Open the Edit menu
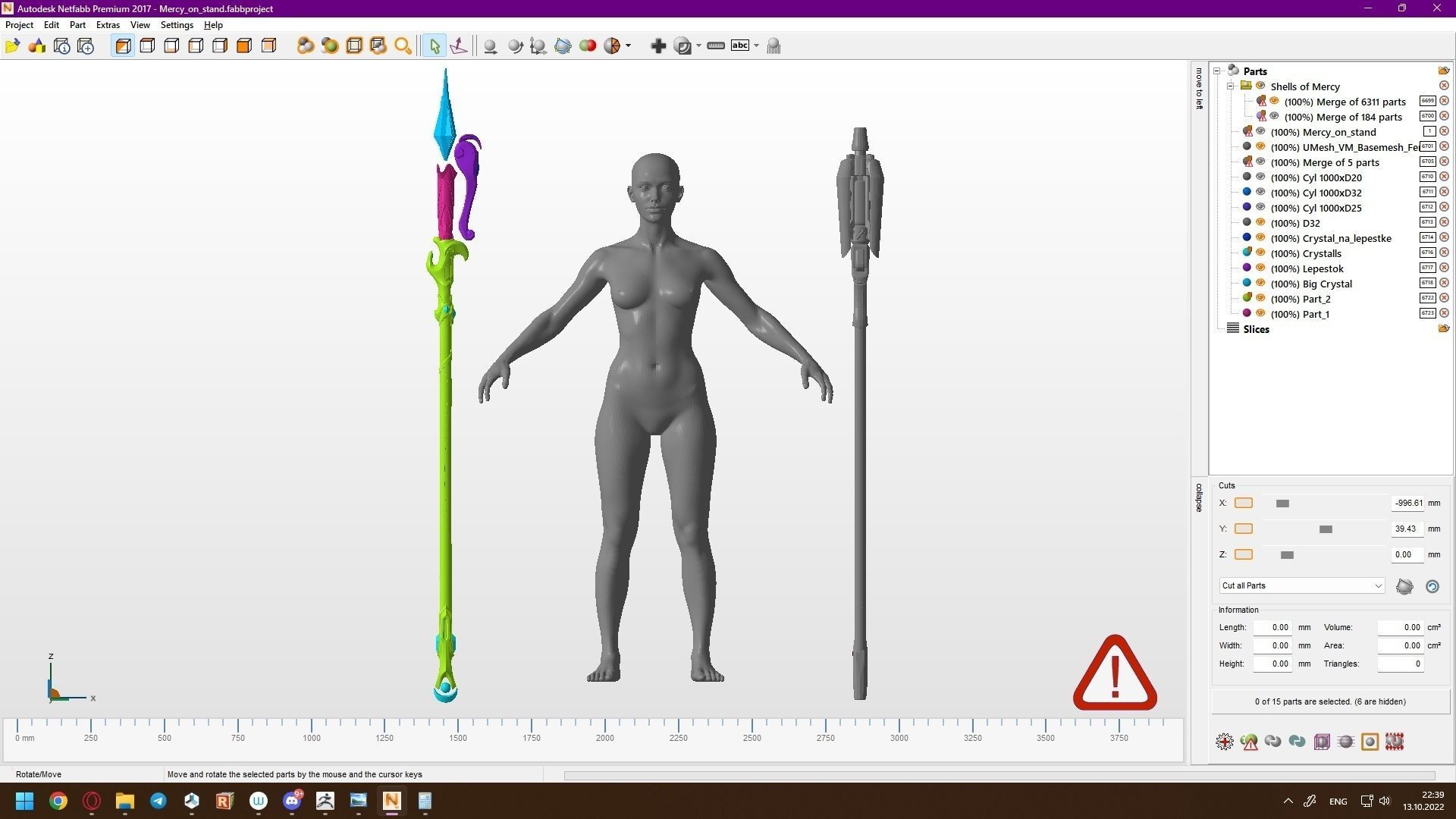The width and height of the screenshot is (1456, 819). coord(52,25)
